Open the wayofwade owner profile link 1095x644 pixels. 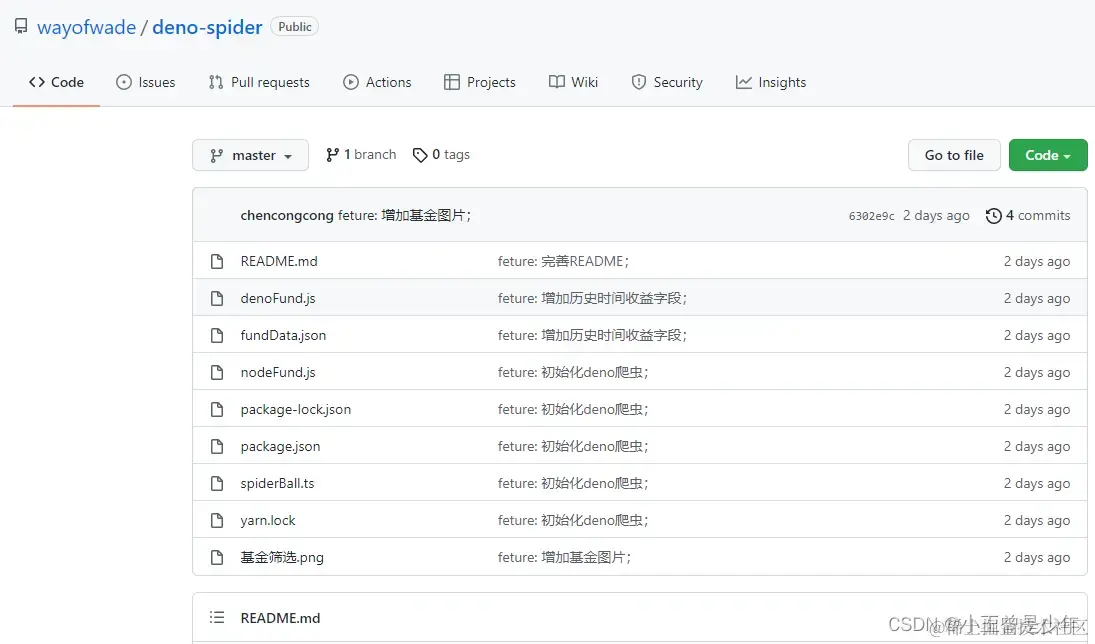(x=87, y=27)
